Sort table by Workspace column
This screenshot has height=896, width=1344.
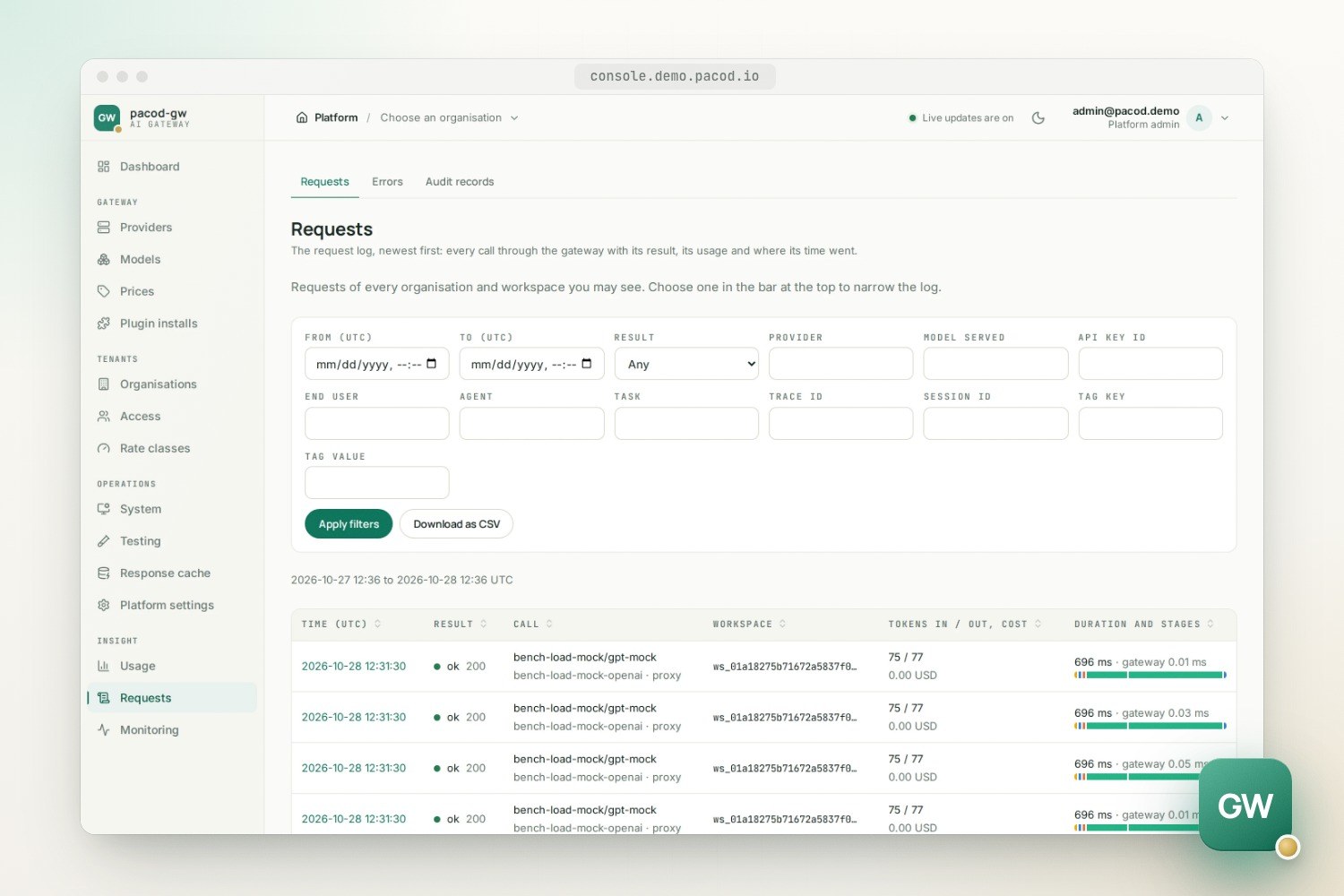point(749,625)
